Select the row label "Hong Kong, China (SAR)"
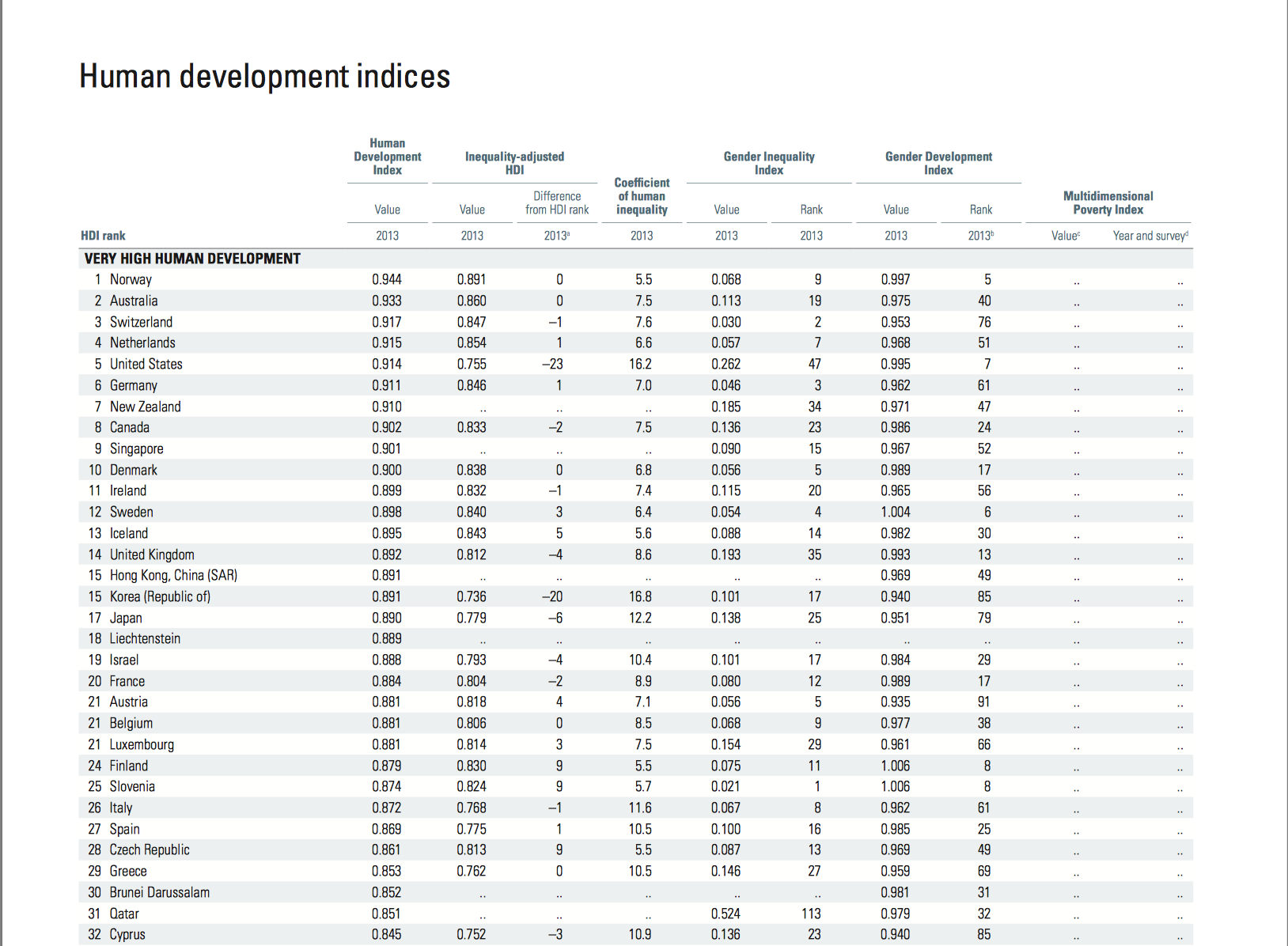 click(173, 575)
